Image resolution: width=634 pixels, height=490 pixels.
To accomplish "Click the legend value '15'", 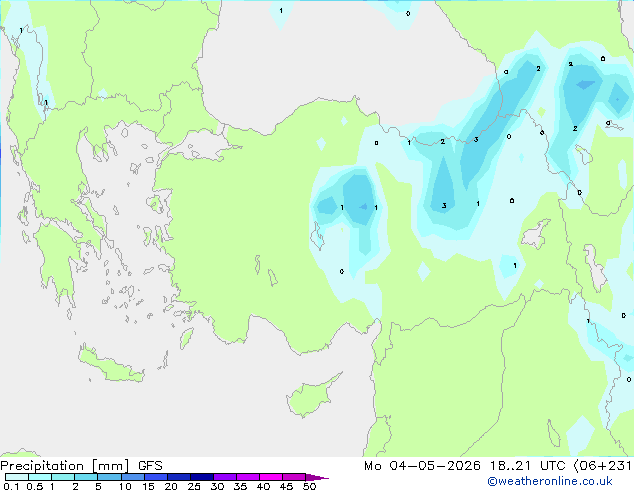I will (x=148, y=486).
